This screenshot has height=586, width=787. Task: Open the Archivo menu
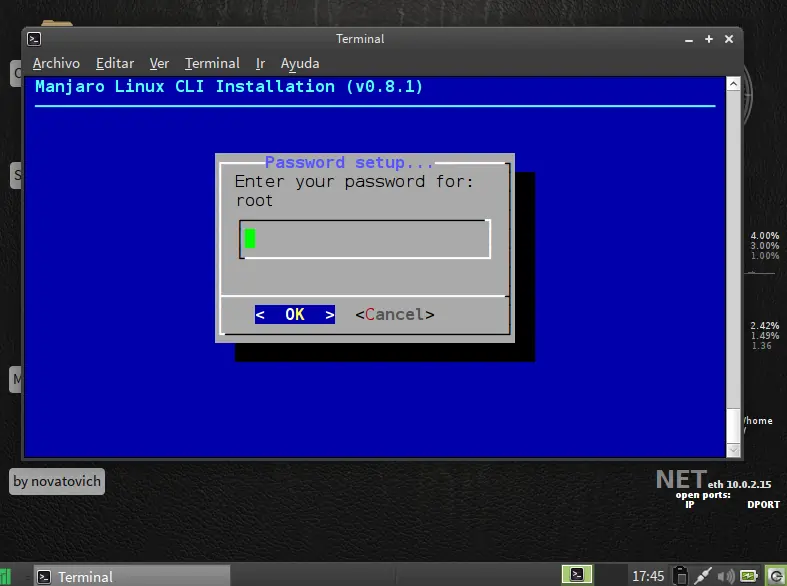point(56,64)
